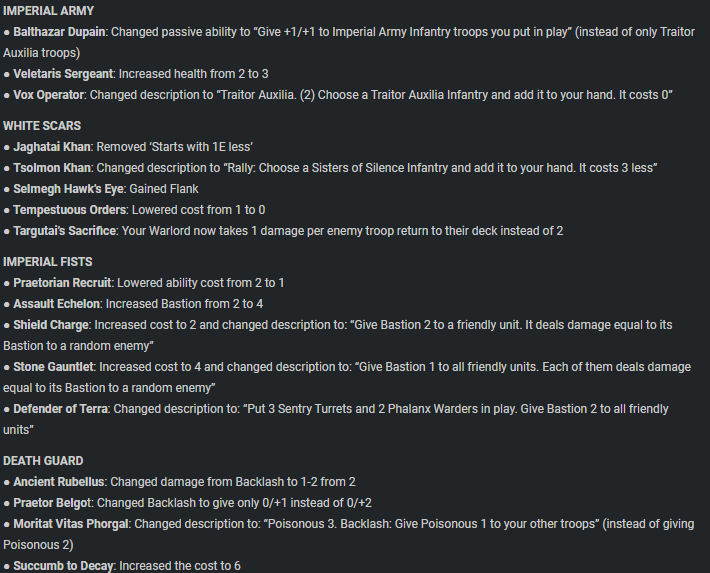Image resolution: width=710 pixels, height=573 pixels.
Task: Click the Ancient Rubellus card name
Action: [x=59, y=482]
